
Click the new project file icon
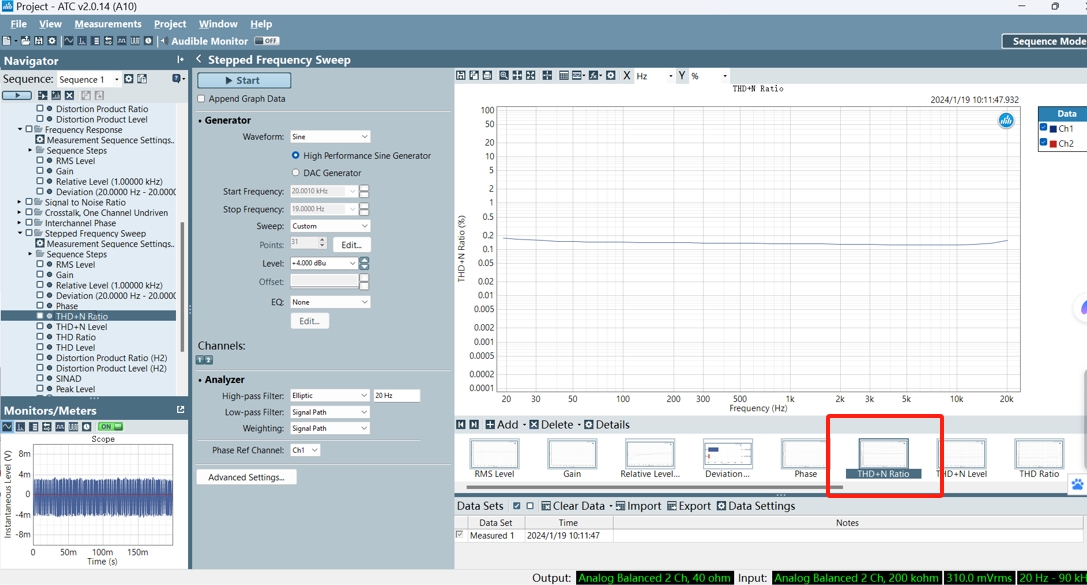[7, 41]
